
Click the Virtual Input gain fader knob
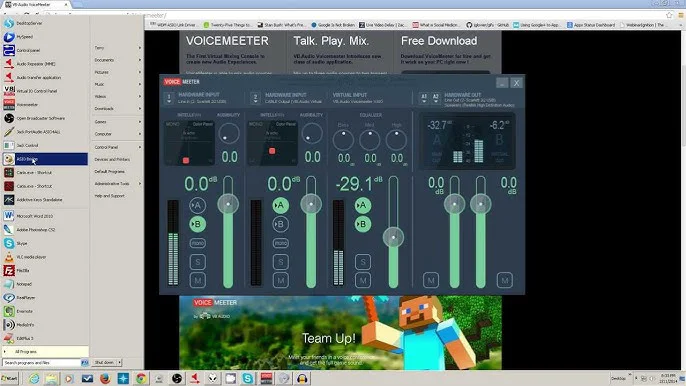(x=393, y=237)
